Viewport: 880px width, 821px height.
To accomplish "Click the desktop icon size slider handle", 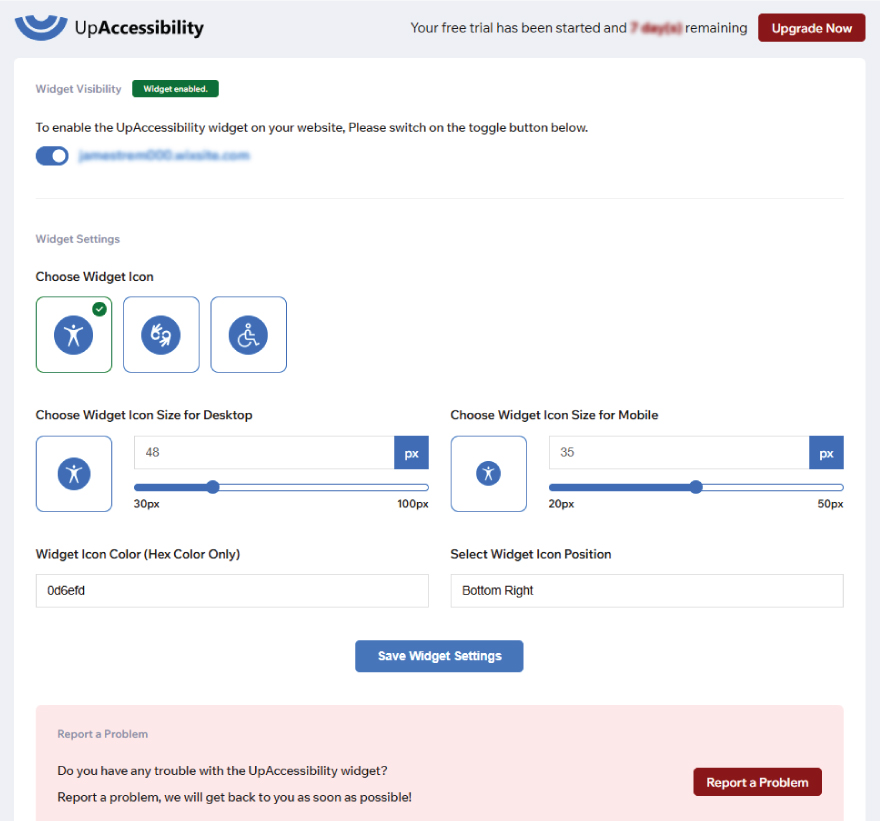I will tap(213, 487).
